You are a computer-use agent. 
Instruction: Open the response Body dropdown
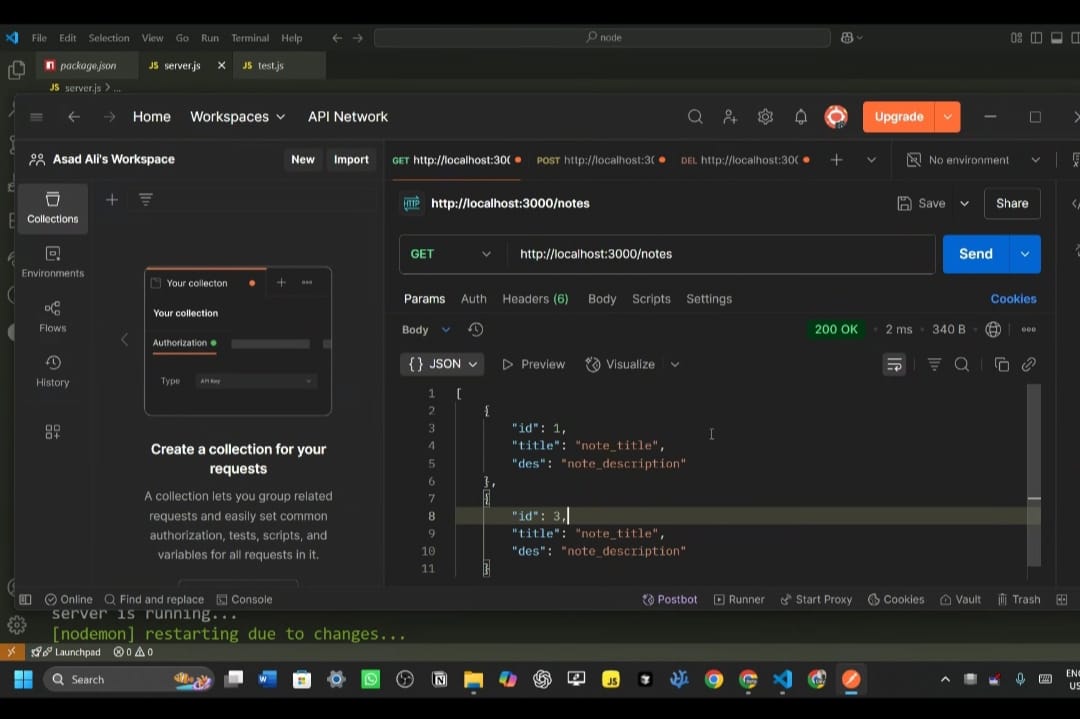coord(426,330)
